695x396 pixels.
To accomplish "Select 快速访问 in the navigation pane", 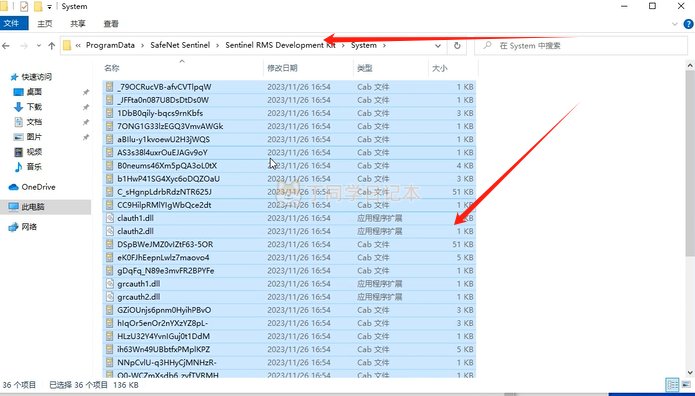I will pos(36,77).
